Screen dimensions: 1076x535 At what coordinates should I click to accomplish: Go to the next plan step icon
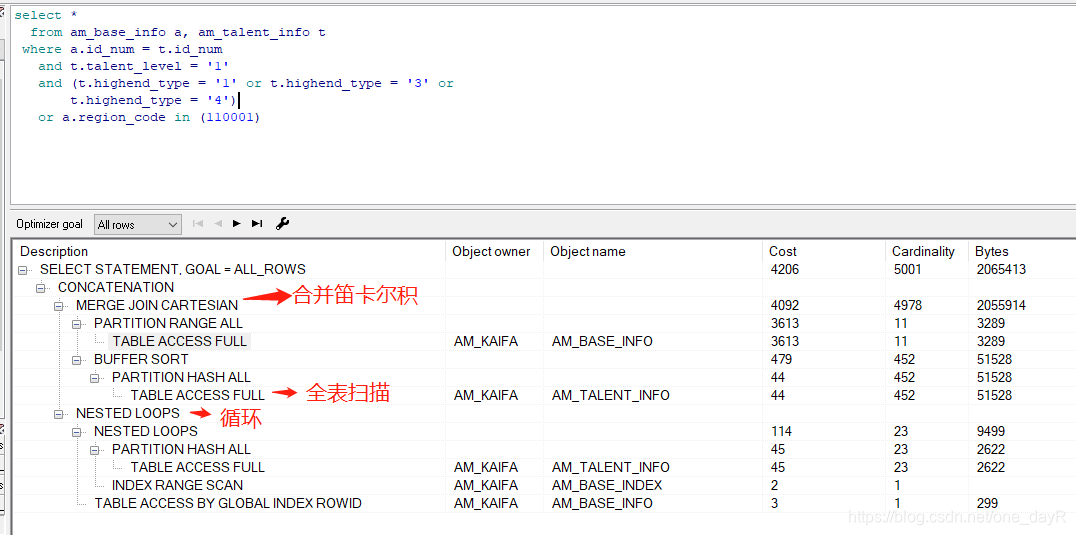(x=237, y=224)
